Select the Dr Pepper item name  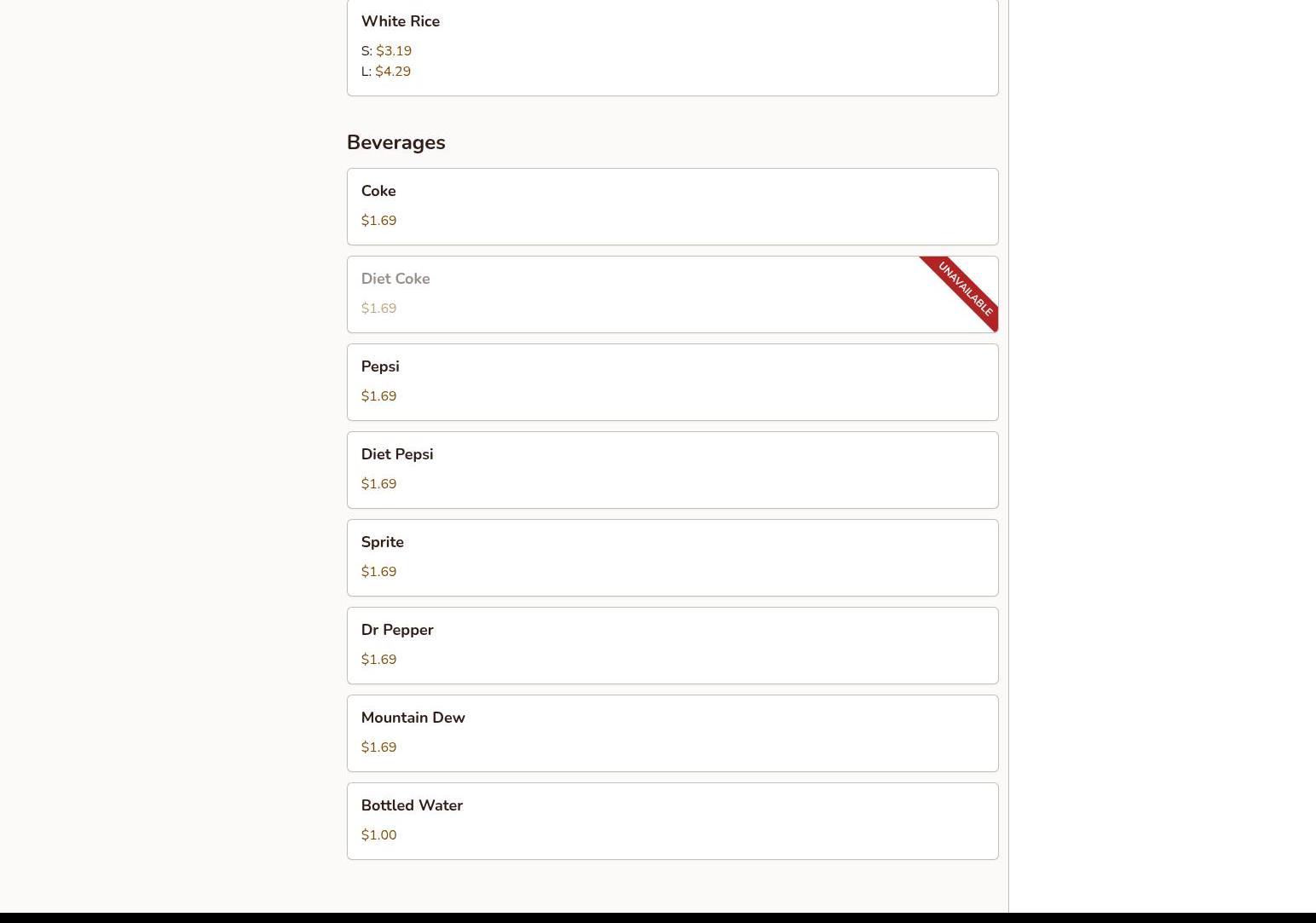coord(397,630)
